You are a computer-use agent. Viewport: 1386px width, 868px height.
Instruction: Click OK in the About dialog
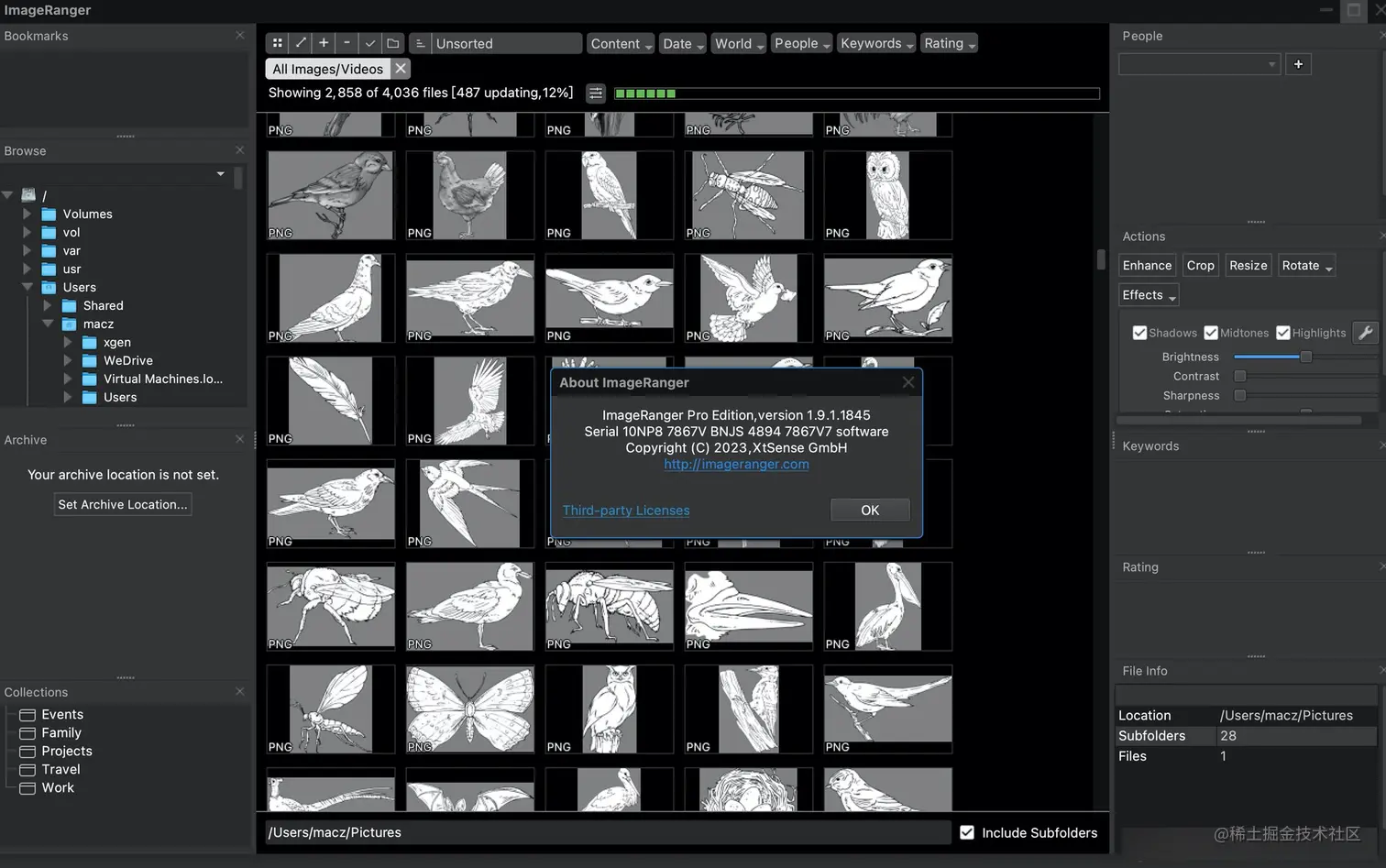[x=870, y=511]
